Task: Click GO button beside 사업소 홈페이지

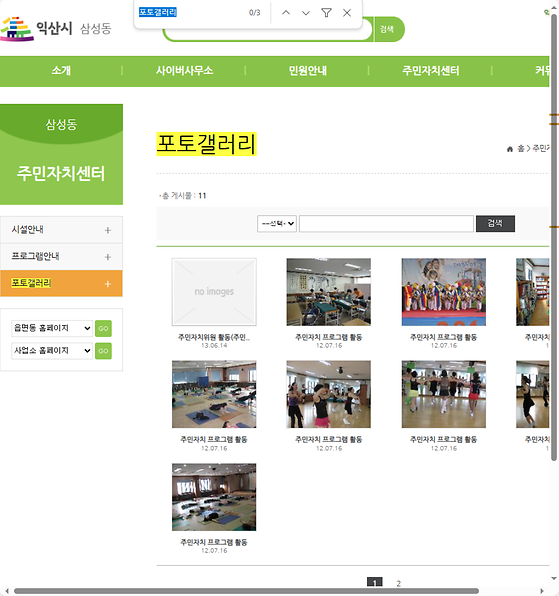Action: click(x=103, y=351)
